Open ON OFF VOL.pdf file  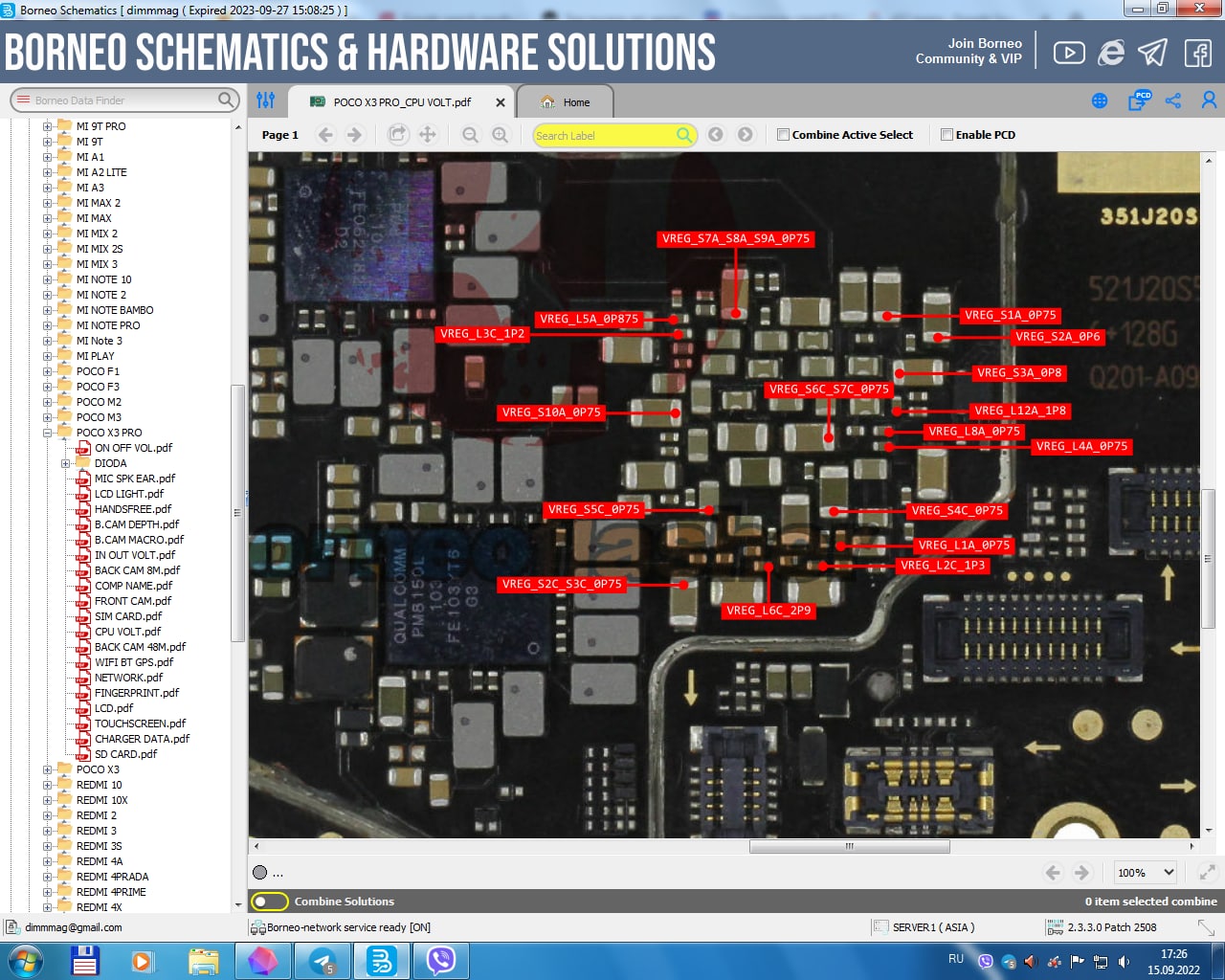133,448
